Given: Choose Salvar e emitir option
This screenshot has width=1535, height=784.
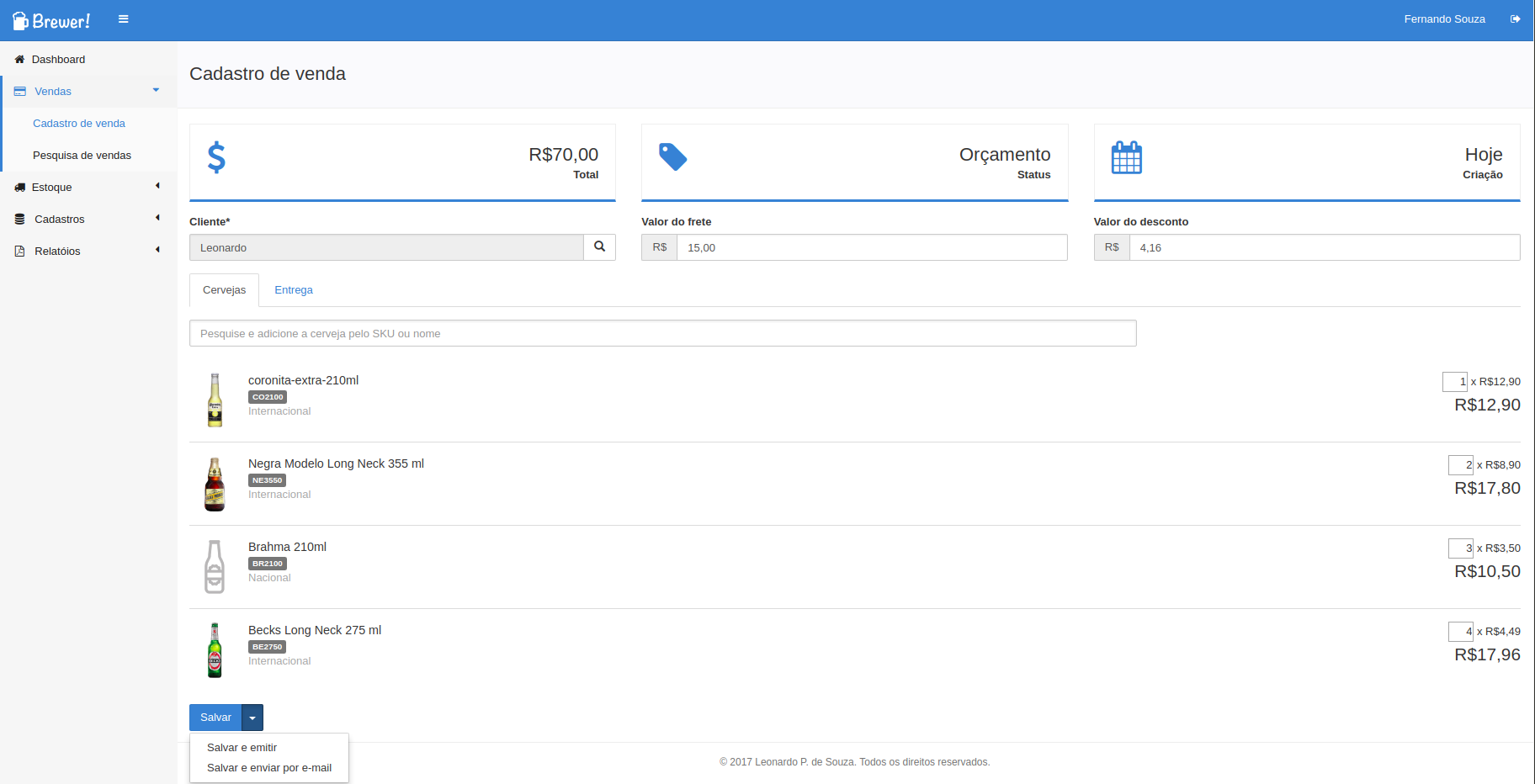Looking at the screenshot, I should pos(242,748).
